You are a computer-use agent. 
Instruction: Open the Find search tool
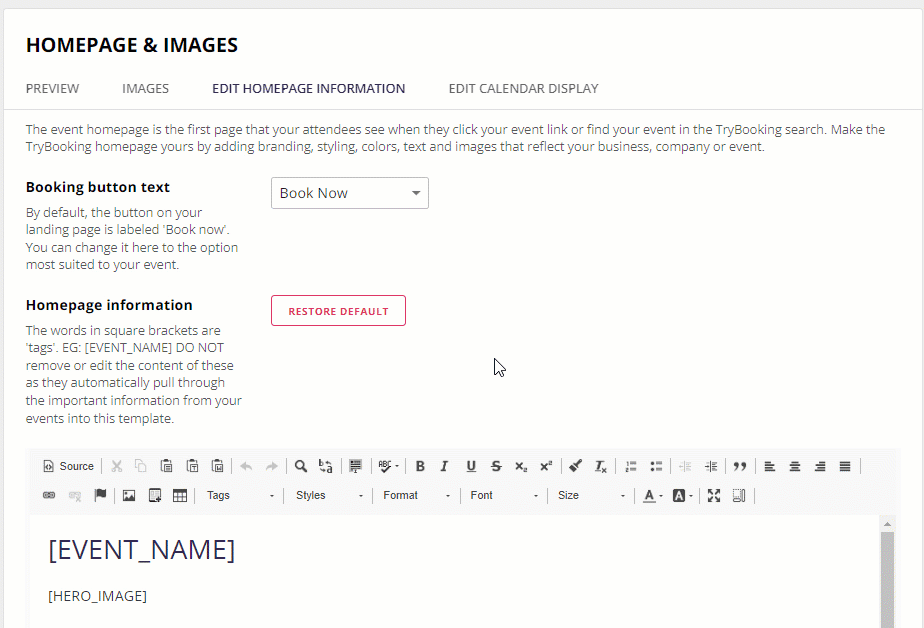300,466
